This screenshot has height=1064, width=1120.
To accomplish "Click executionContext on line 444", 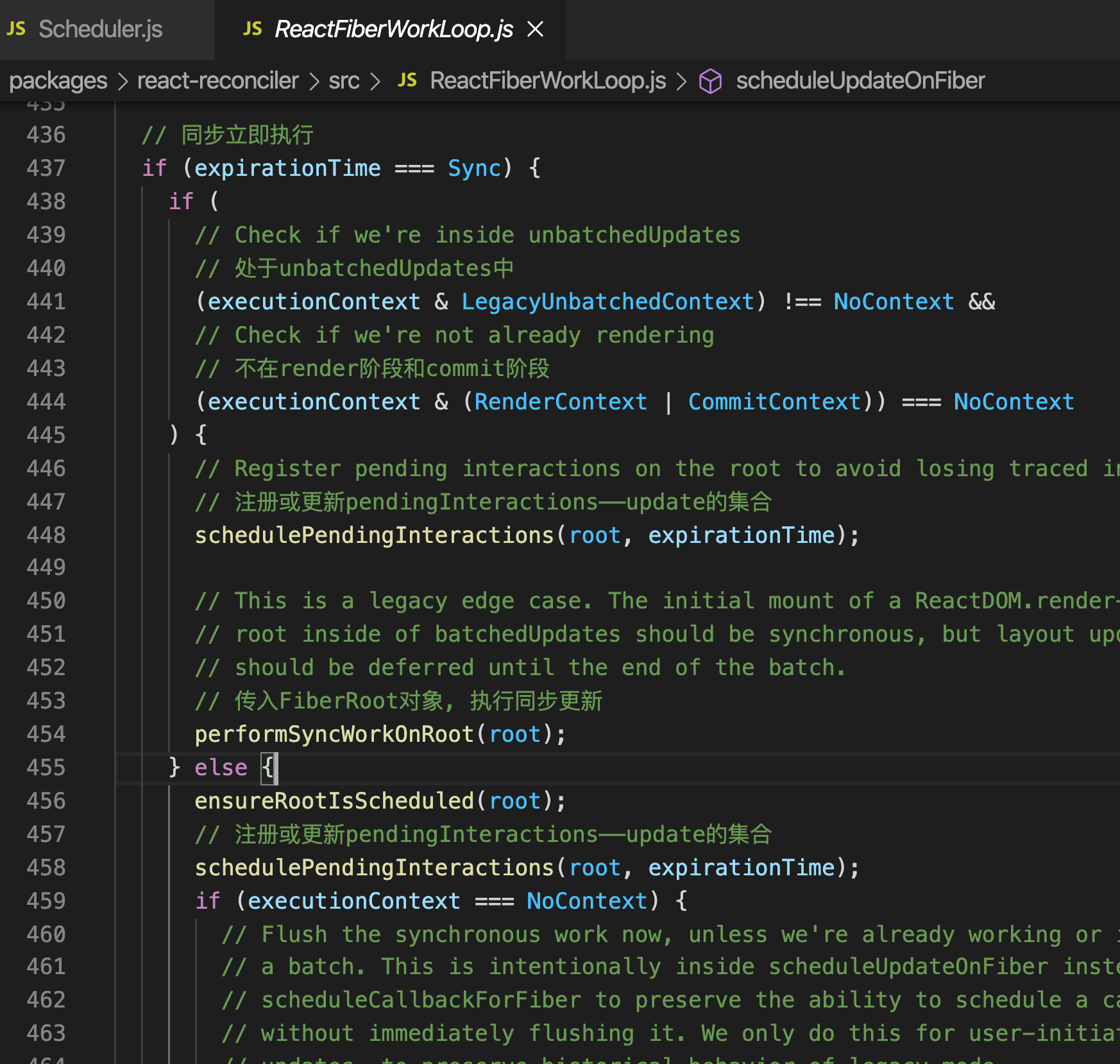I will pyautogui.click(x=314, y=402).
